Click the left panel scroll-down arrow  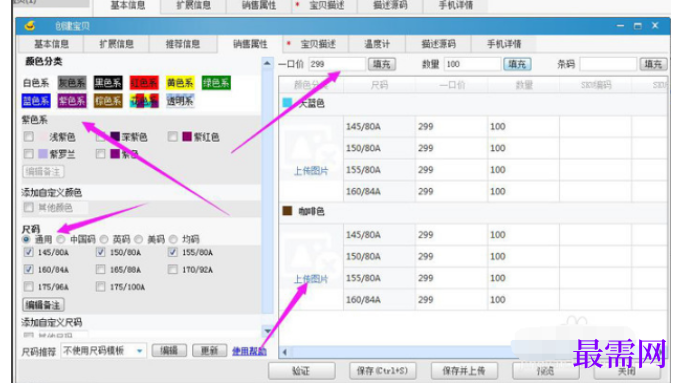click(267, 331)
